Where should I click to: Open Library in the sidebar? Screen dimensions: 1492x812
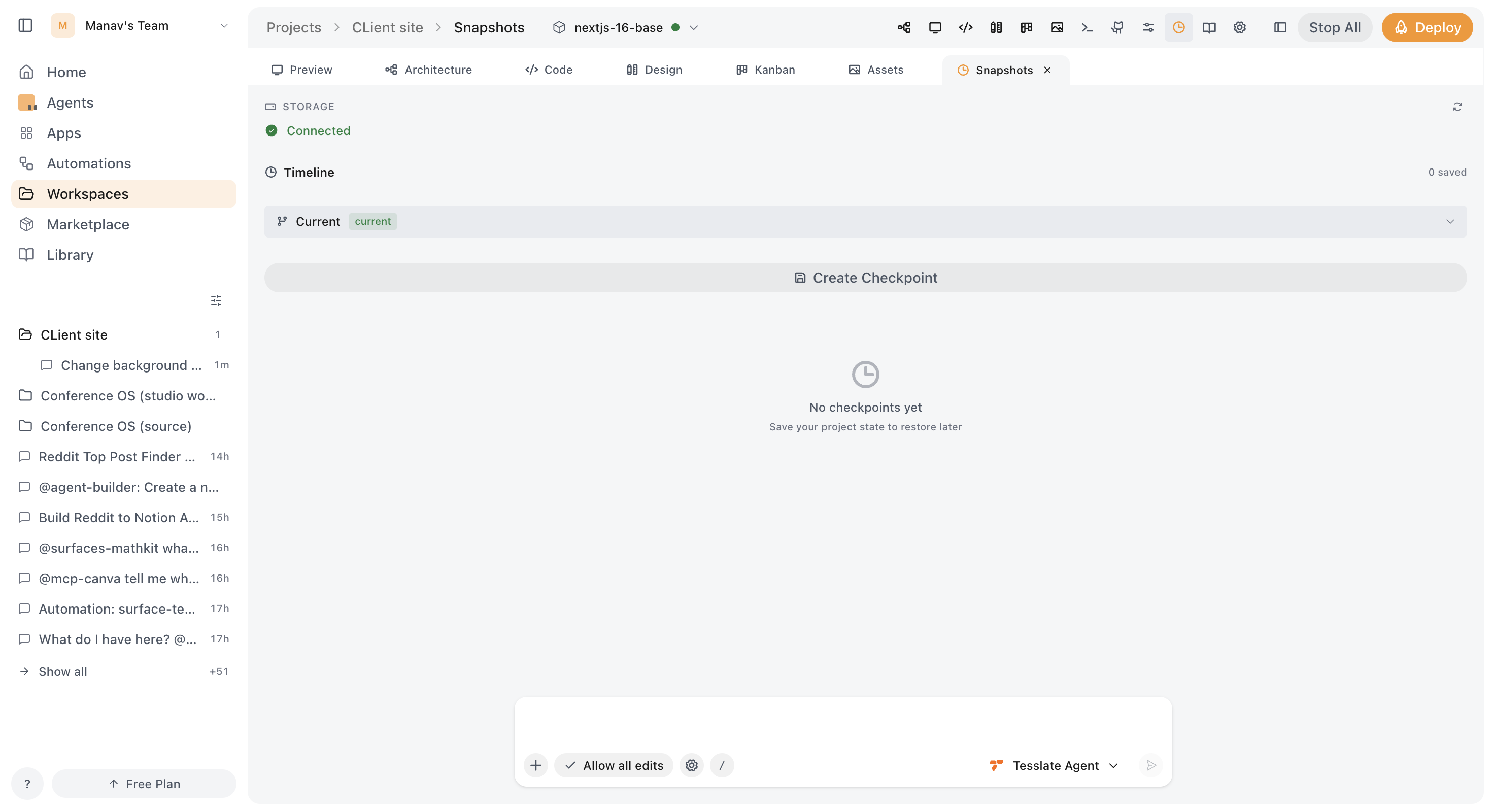point(123,255)
